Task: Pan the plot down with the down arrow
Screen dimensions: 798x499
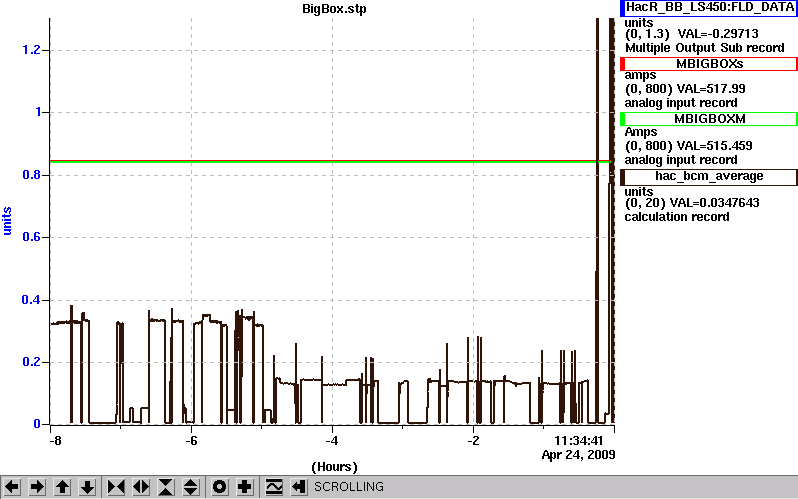Action: tap(88, 487)
